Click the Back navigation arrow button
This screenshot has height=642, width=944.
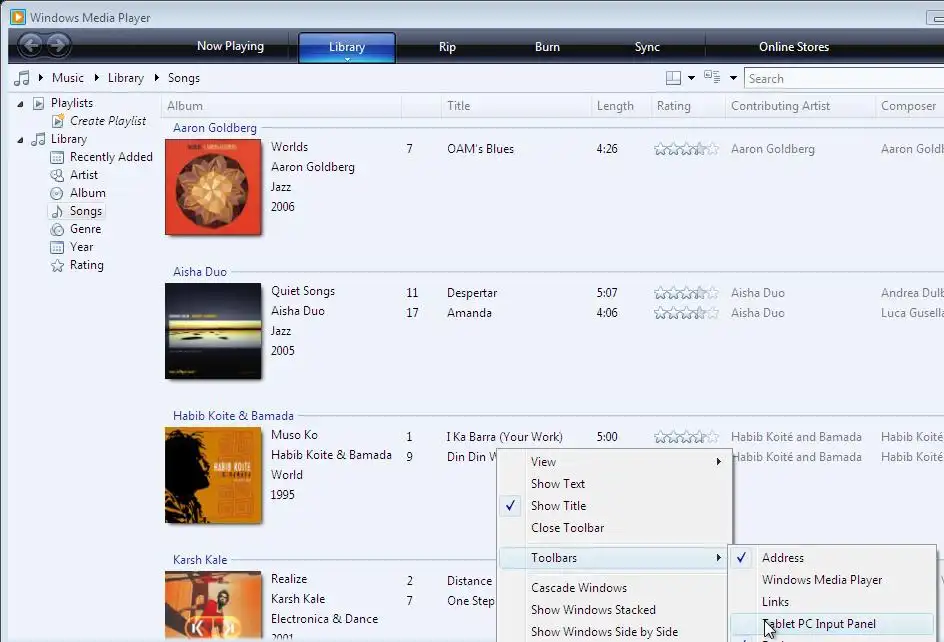(31, 45)
